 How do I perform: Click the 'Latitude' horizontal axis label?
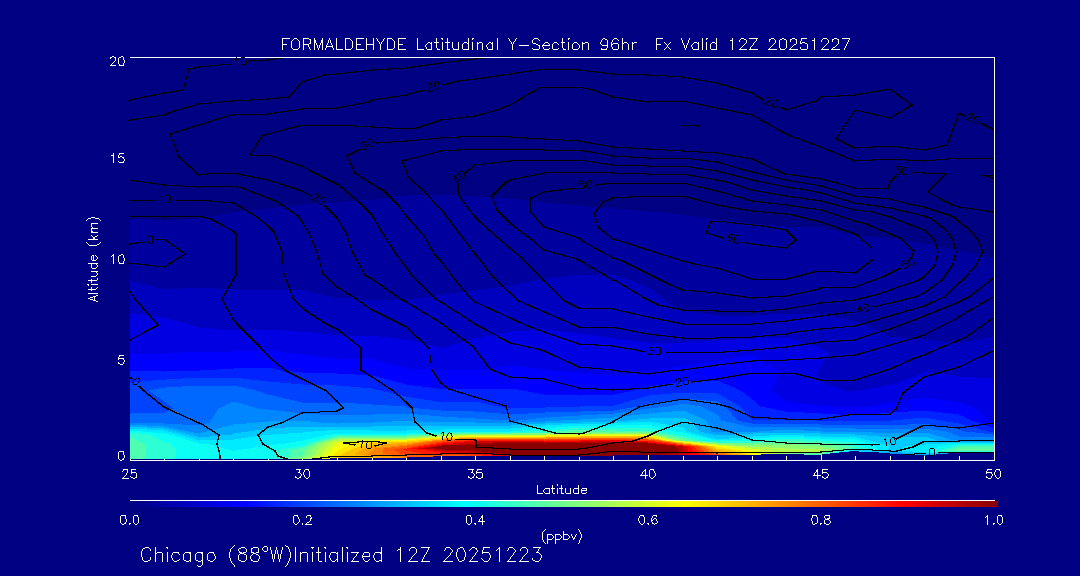click(562, 490)
